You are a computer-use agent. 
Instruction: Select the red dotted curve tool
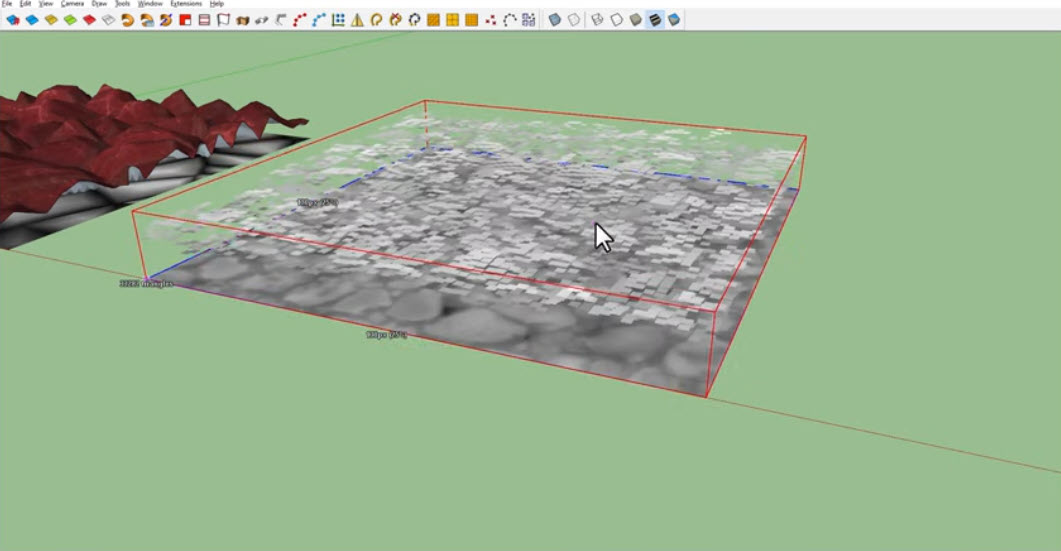299,19
